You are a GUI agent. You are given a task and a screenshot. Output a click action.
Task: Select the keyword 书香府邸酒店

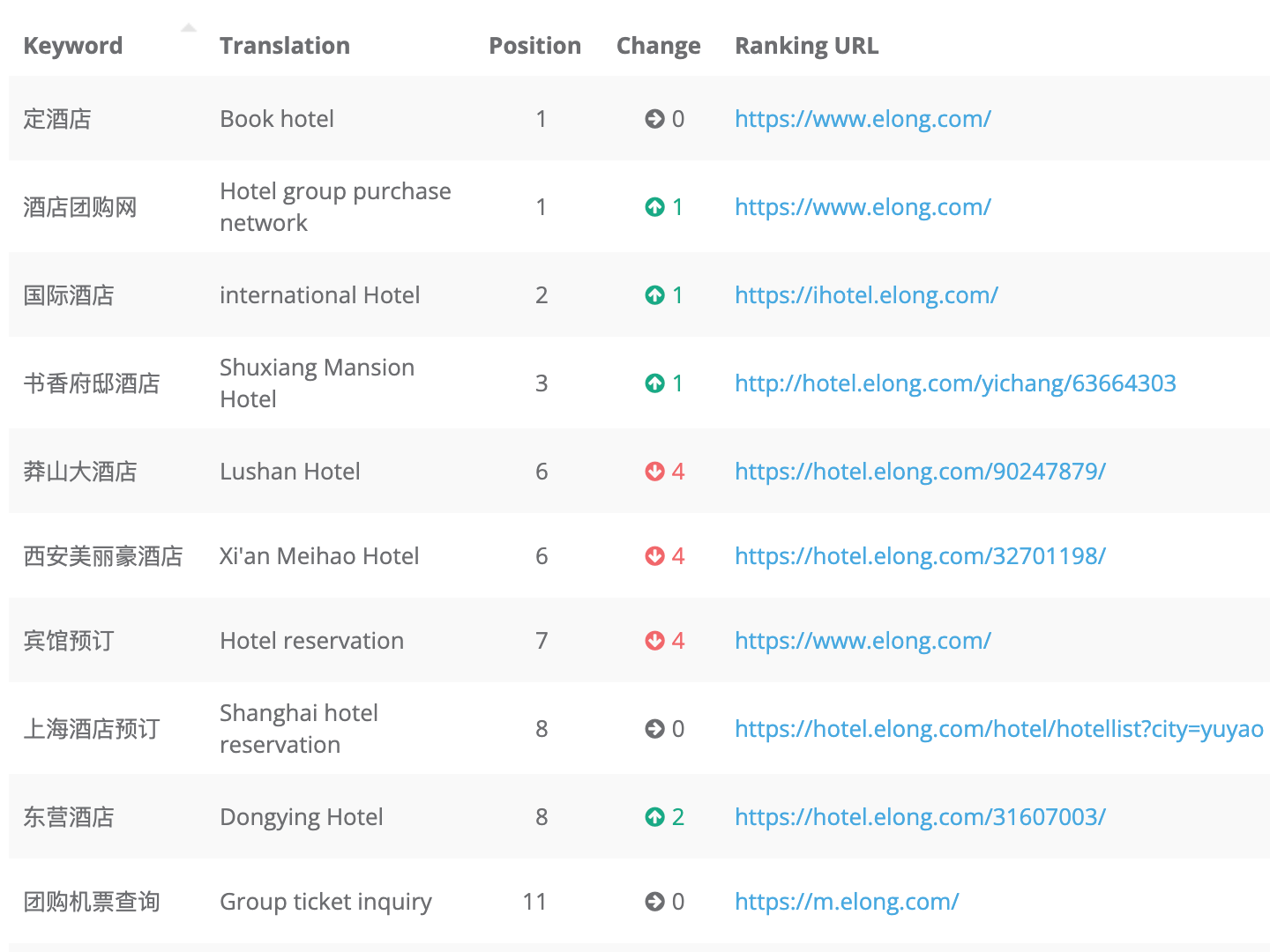pos(92,383)
